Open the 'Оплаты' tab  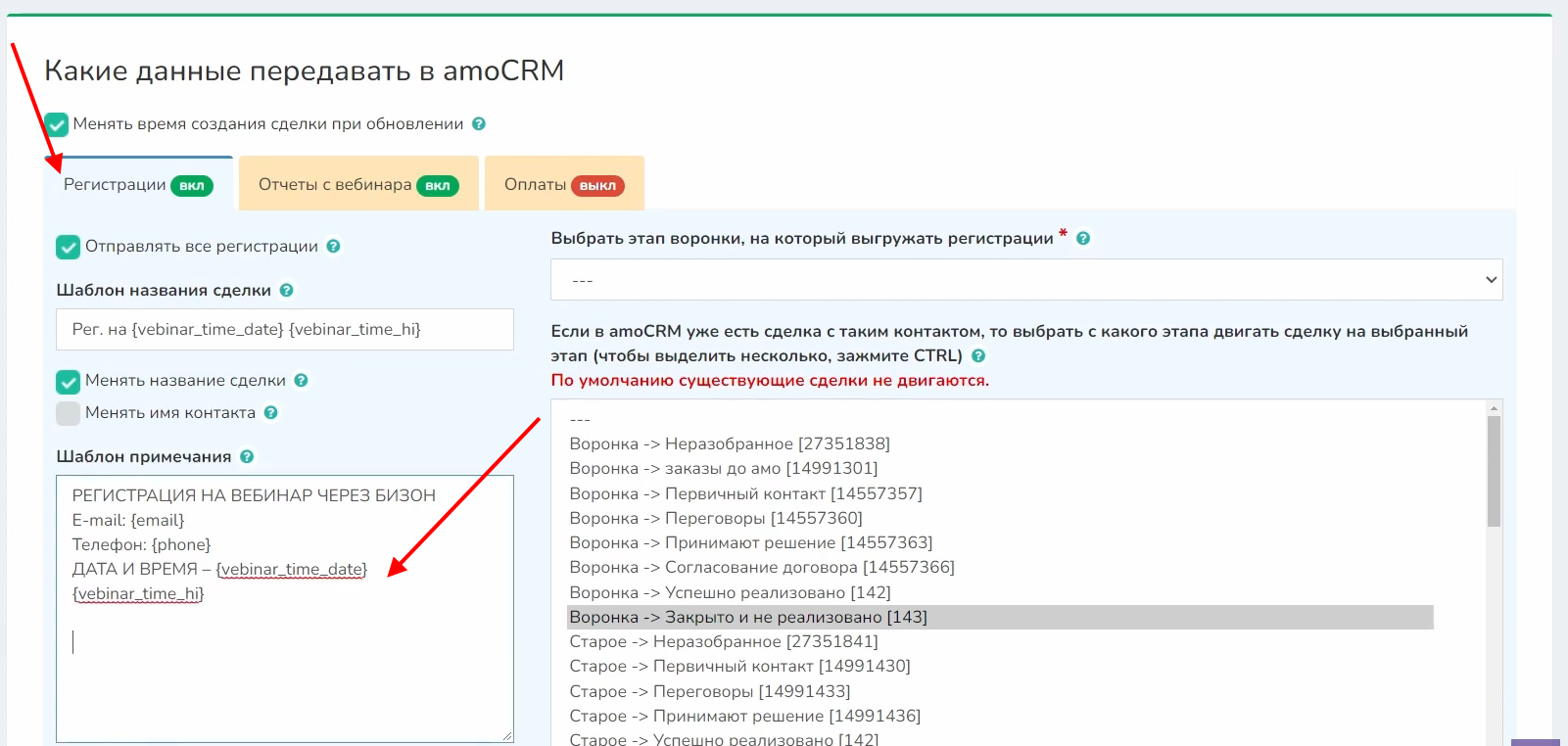point(563,184)
